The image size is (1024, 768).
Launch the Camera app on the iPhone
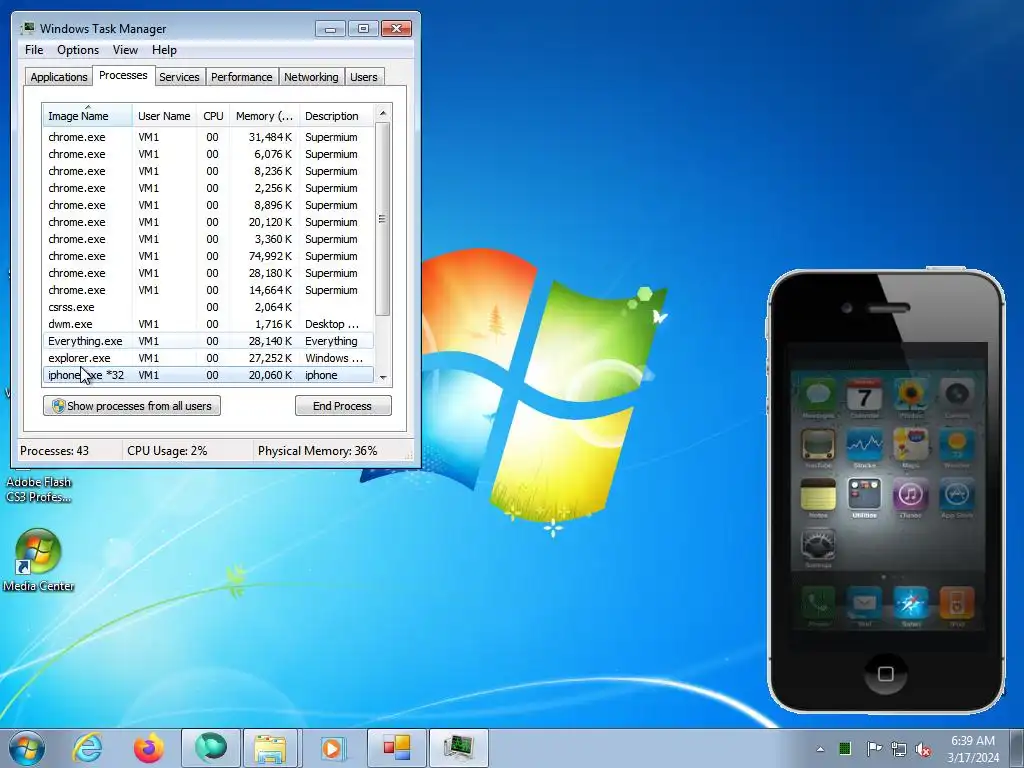pos(957,394)
